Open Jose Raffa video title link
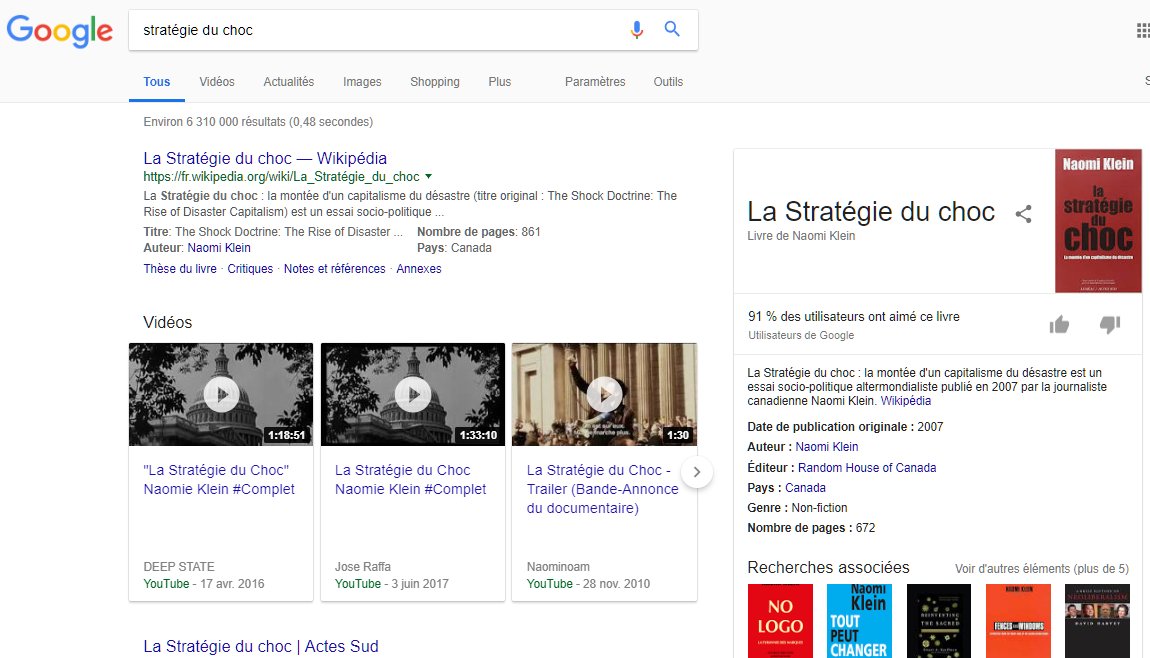The width and height of the screenshot is (1150, 658). 410,480
